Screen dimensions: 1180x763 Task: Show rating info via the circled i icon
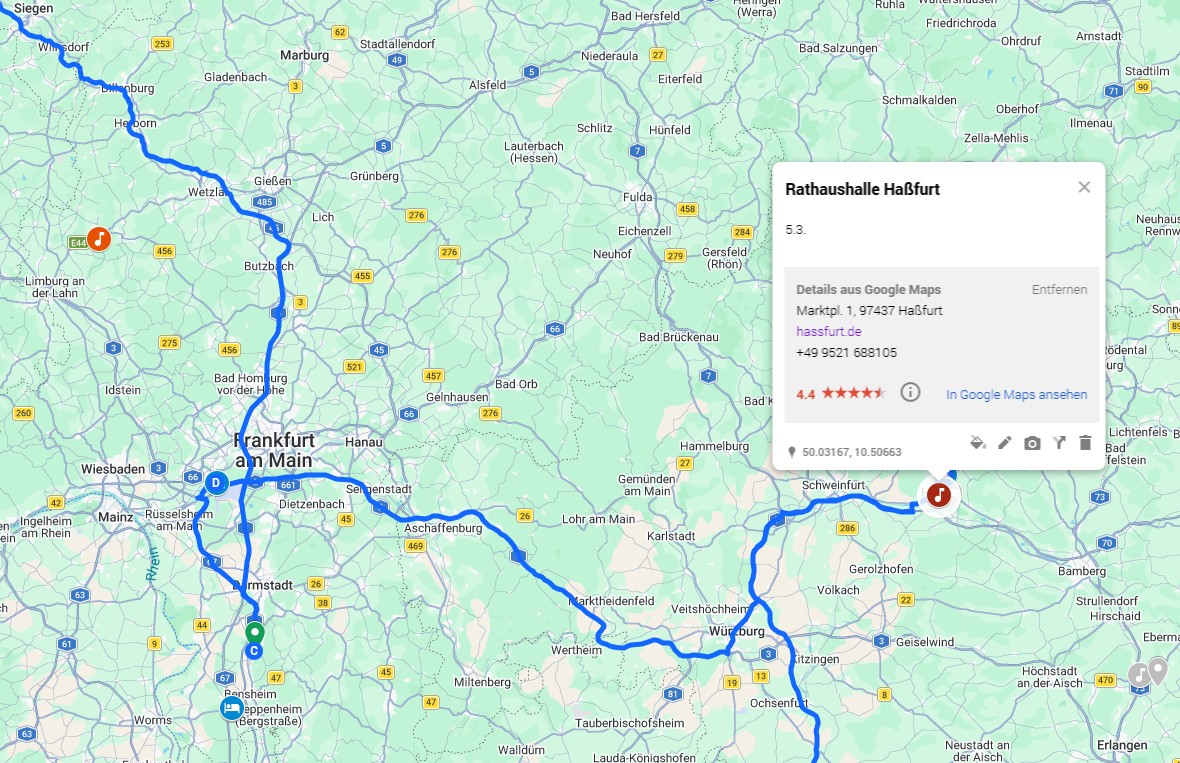click(910, 392)
